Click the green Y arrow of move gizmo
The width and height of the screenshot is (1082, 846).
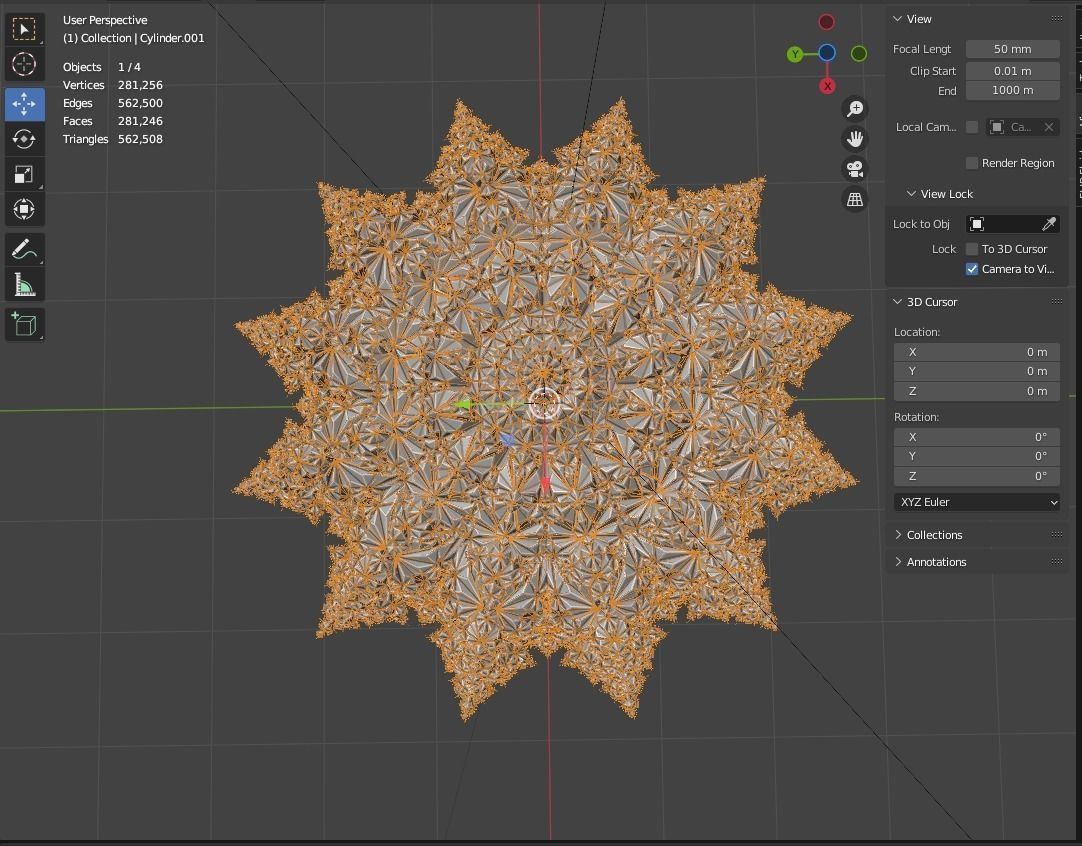click(x=464, y=404)
